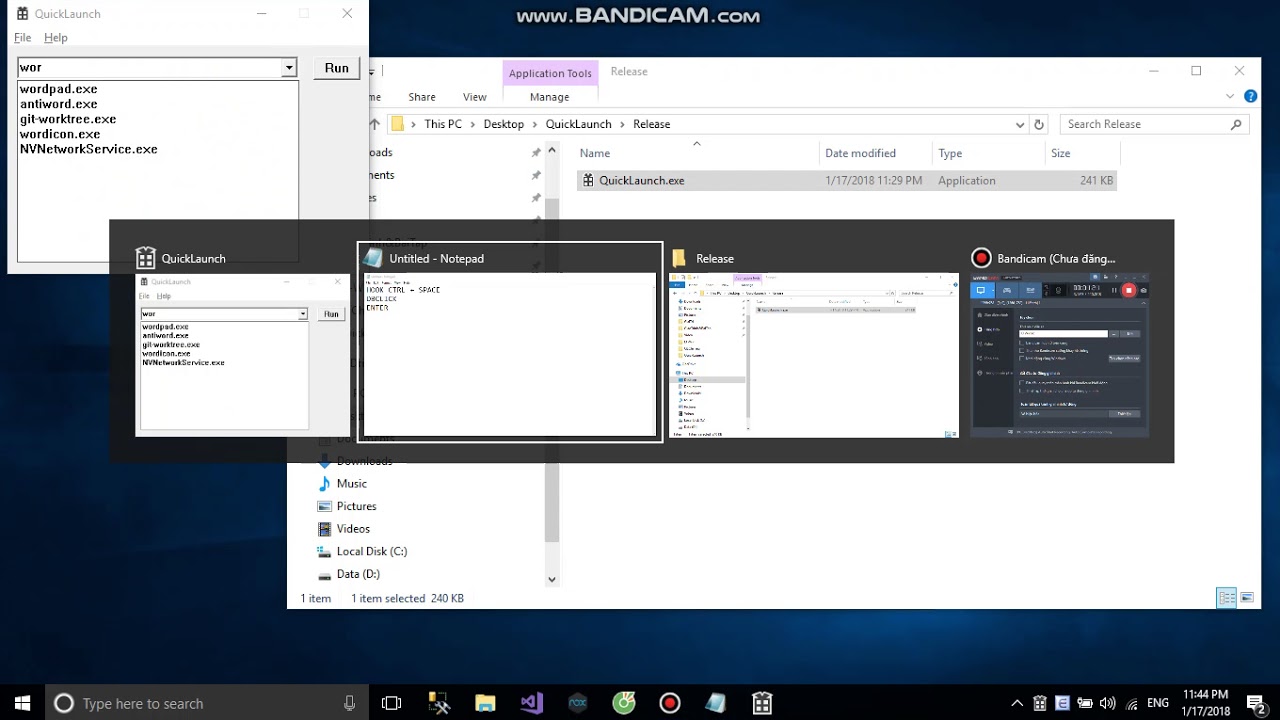This screenshot has width=1280, height=720.
Task: Open Task View from the taskbar
Action: click(392, 703)
